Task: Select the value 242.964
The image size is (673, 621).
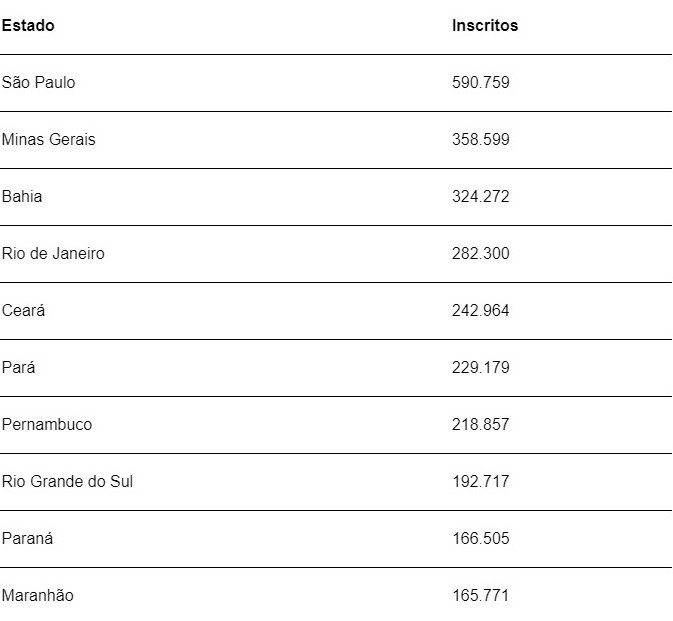Action: (x=481, y=310)
